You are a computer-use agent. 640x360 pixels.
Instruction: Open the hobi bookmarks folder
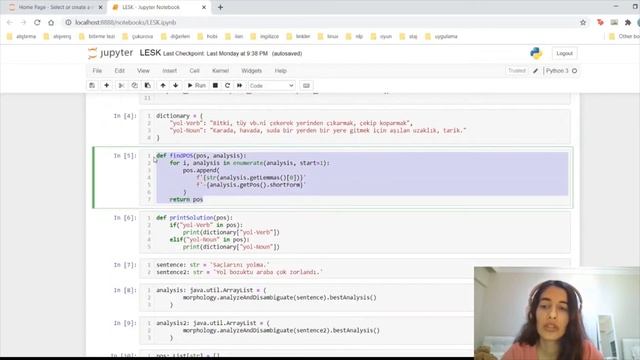pos(207,36)
